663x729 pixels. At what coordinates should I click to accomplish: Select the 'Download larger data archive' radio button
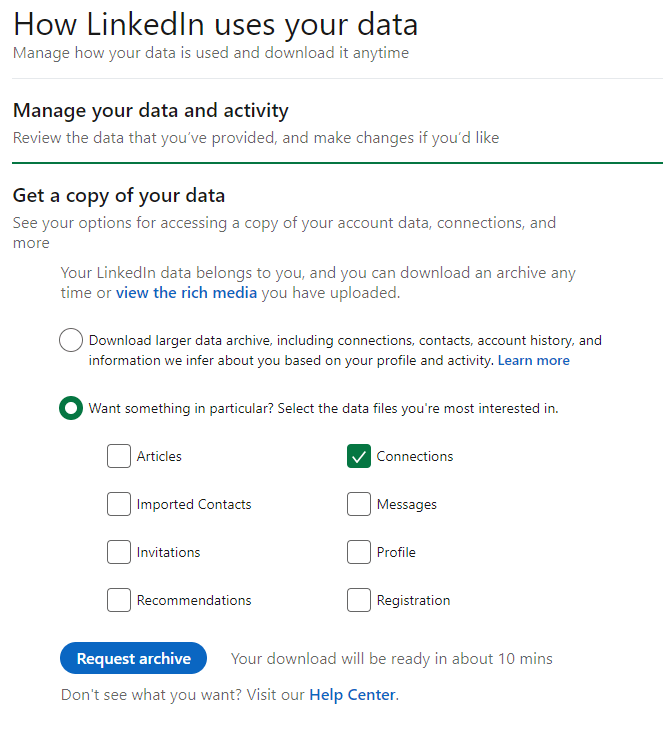point(71,340)
